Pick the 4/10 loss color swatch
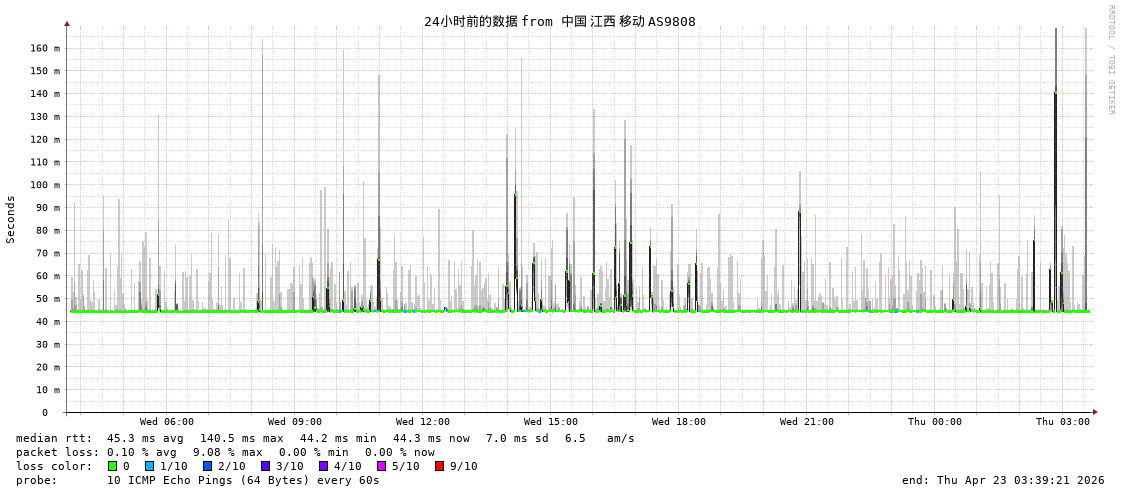1121x494 pixels. pyautogui.click(x=323, y=466)
